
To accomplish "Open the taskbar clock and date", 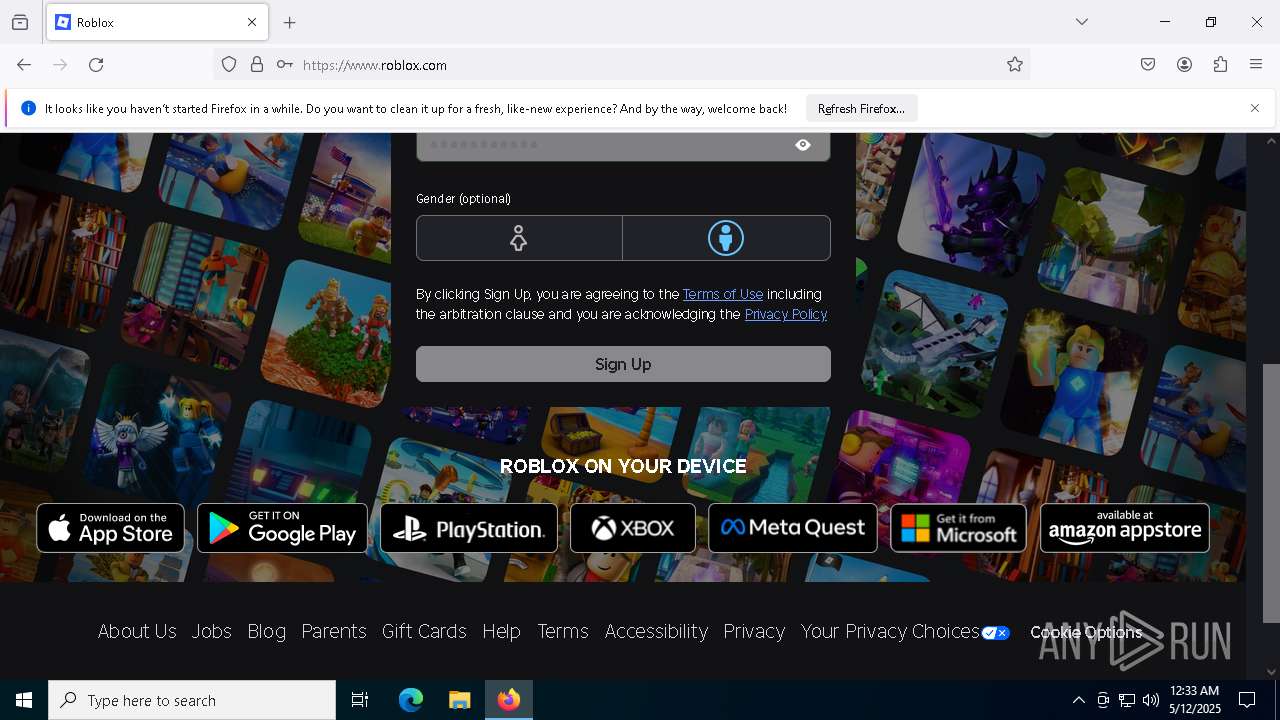I will (x=1195, y=700).
